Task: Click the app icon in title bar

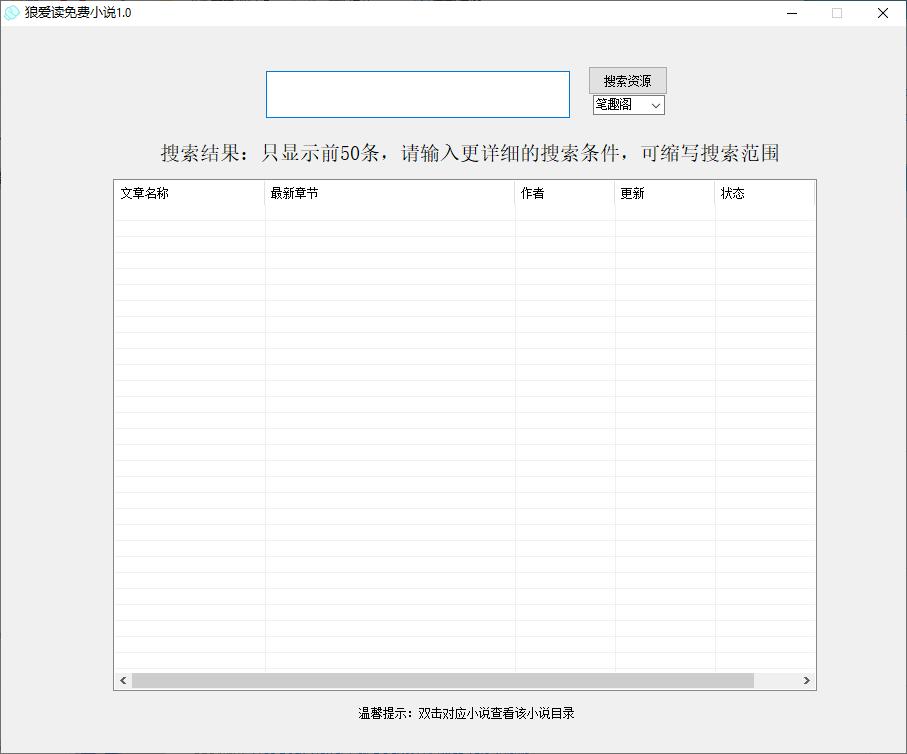Action: click(12, 13)
